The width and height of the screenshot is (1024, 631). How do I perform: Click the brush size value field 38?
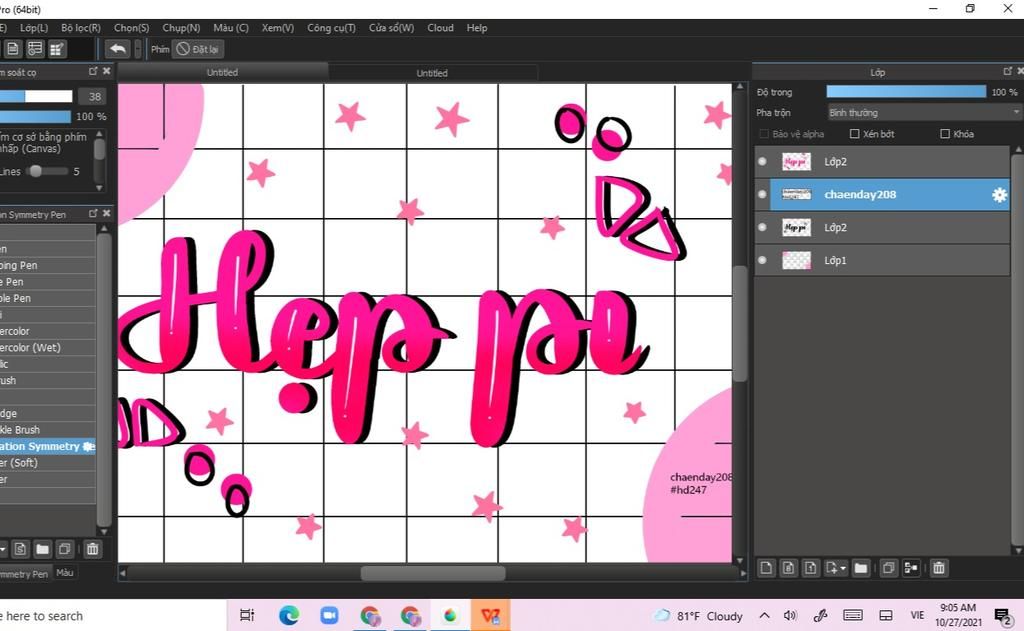(x=93, y=97)
